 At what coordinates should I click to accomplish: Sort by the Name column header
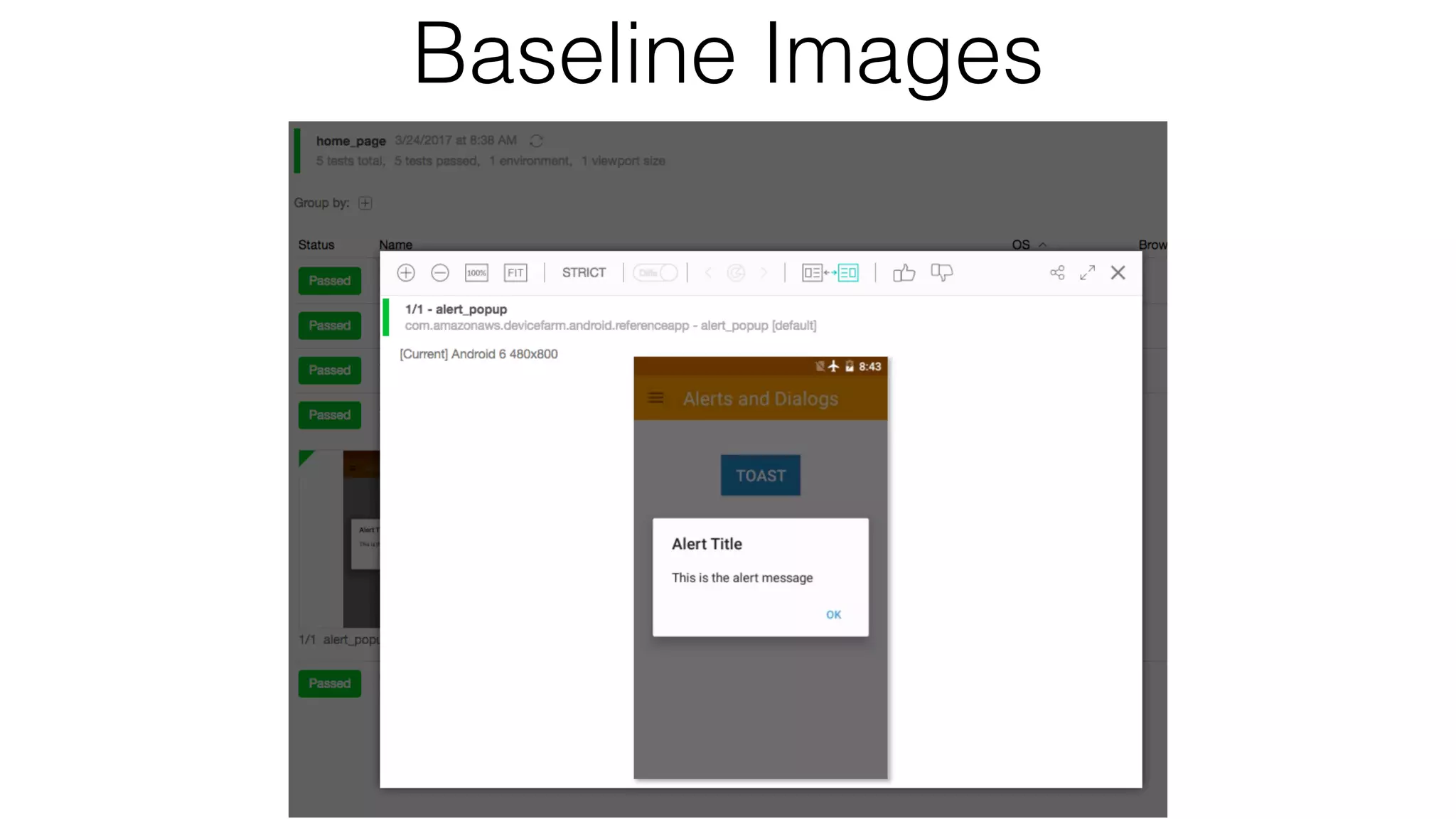coord(395,245)
